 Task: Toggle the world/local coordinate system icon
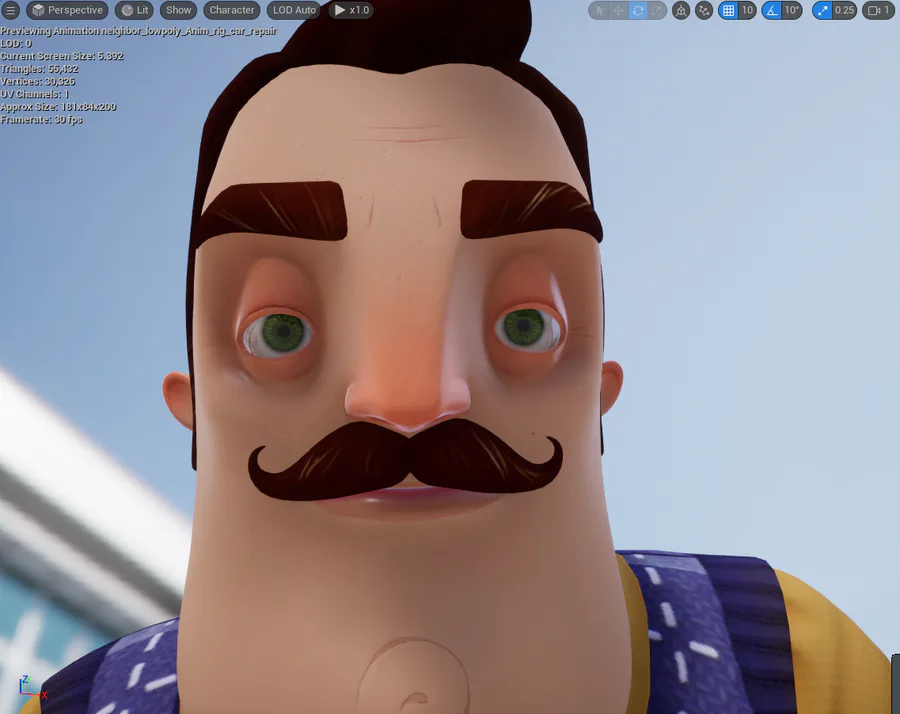click(x=681, y=10)
